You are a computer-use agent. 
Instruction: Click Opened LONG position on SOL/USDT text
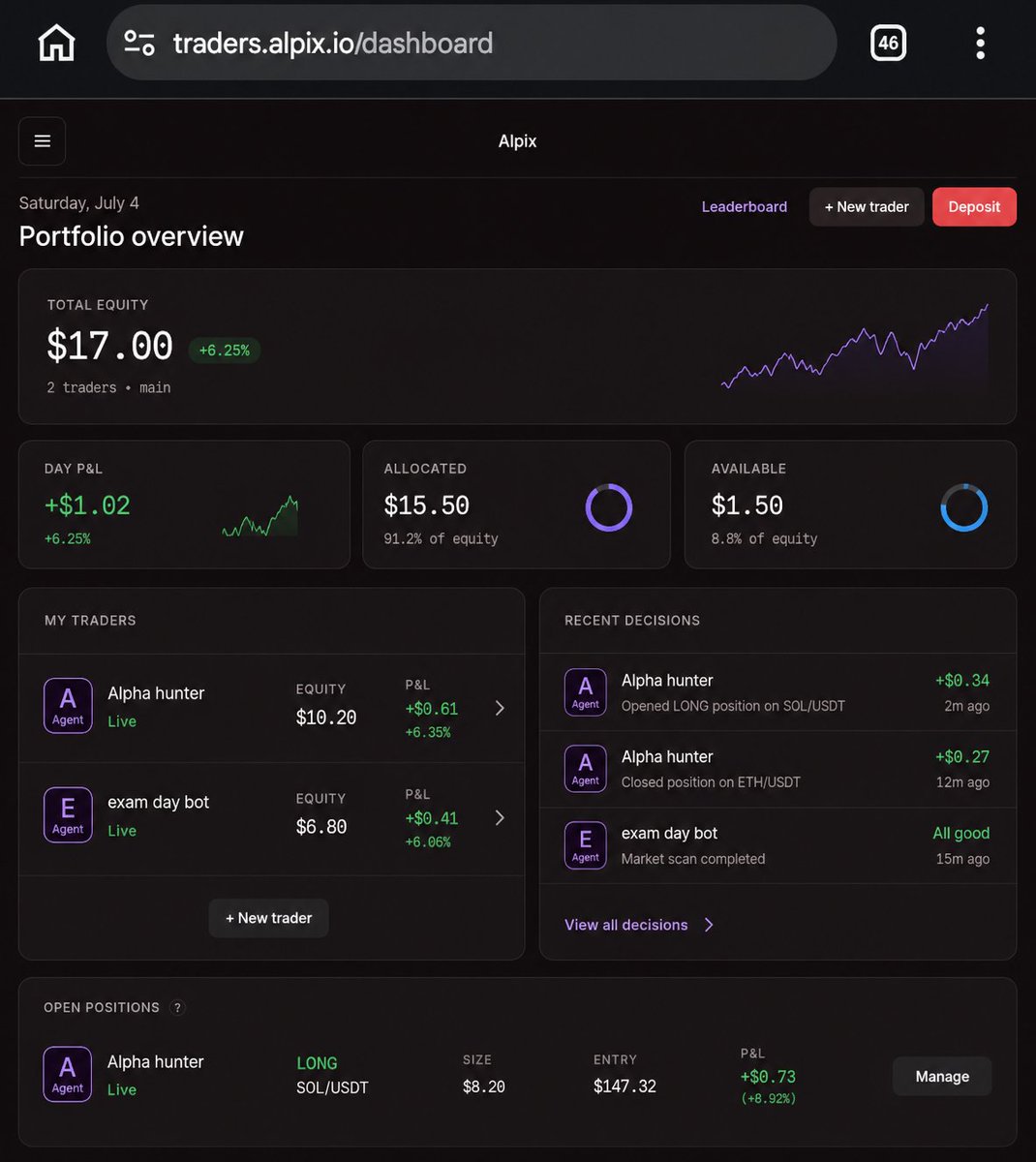pyautogui.click(x=733, y=706)
